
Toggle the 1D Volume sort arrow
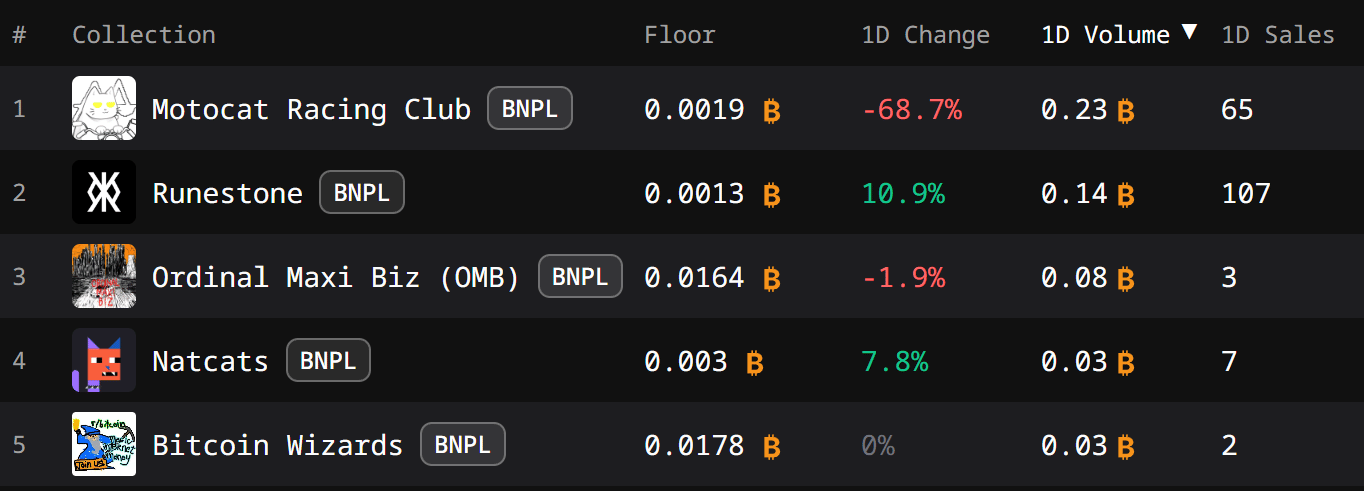[x=1189, y=32]
